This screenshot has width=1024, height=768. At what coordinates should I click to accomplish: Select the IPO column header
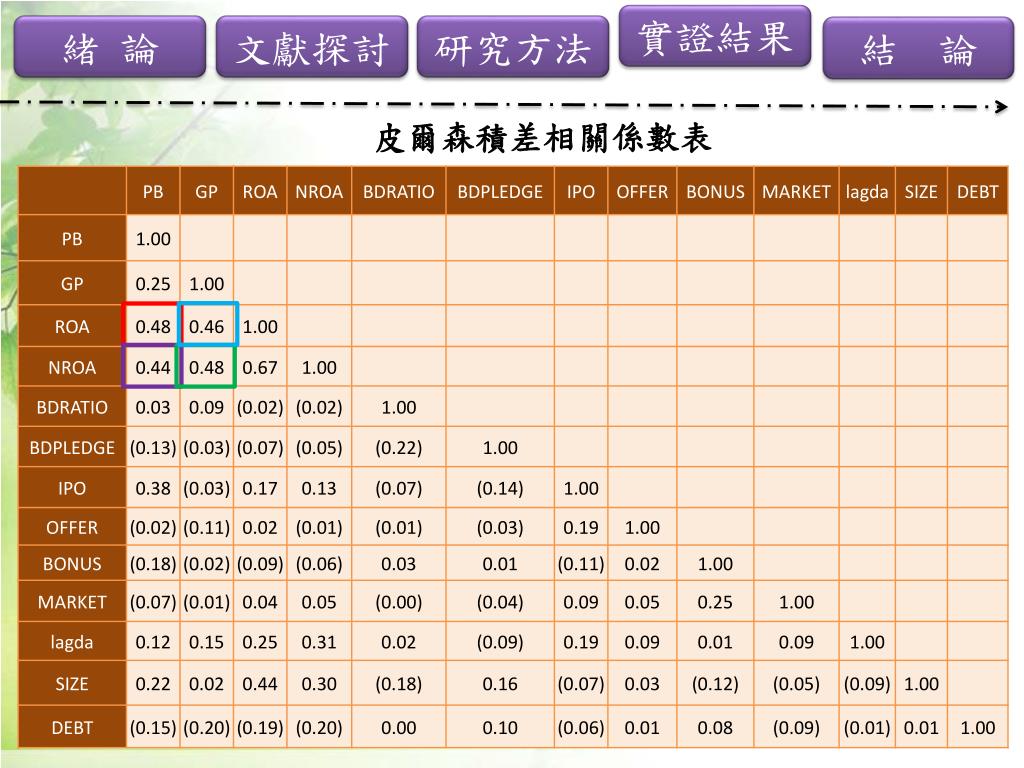(581, 191)
